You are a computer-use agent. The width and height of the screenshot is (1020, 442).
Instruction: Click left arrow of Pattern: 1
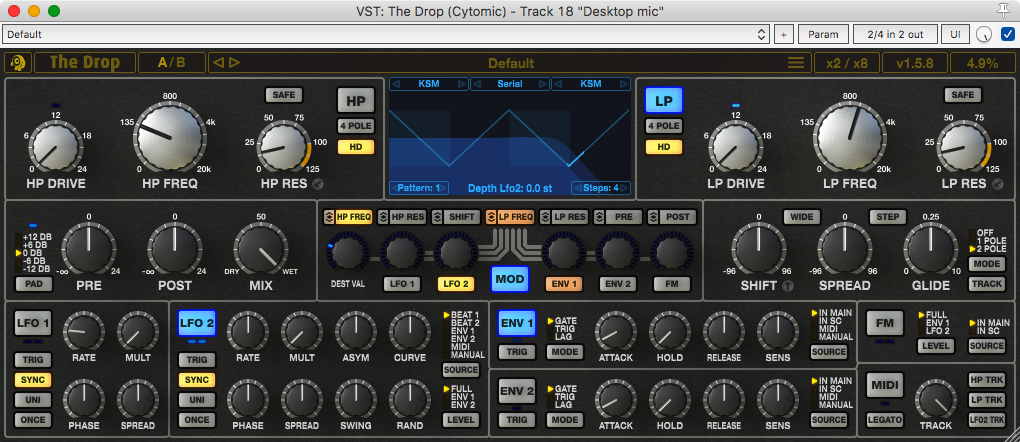tap(396, 188)
